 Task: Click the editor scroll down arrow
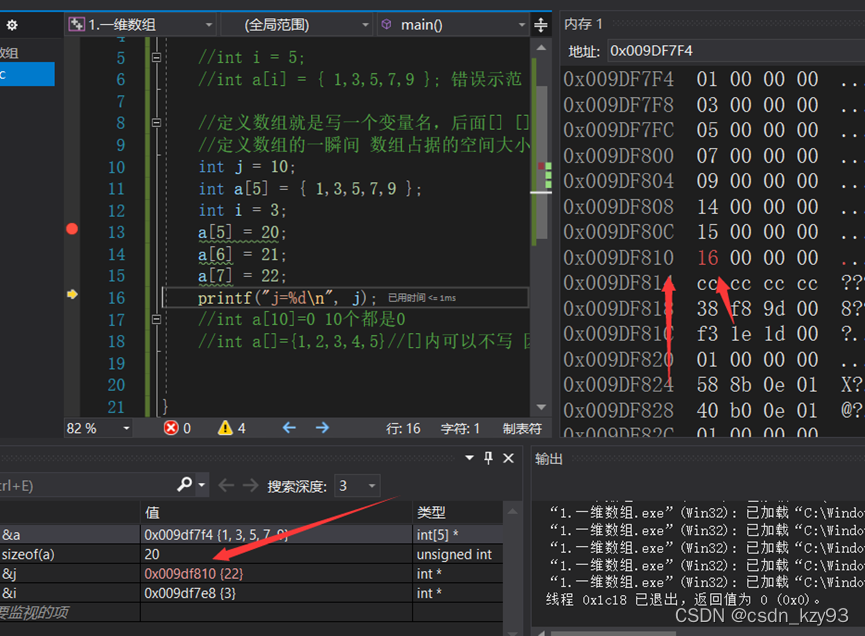point(541,407)
